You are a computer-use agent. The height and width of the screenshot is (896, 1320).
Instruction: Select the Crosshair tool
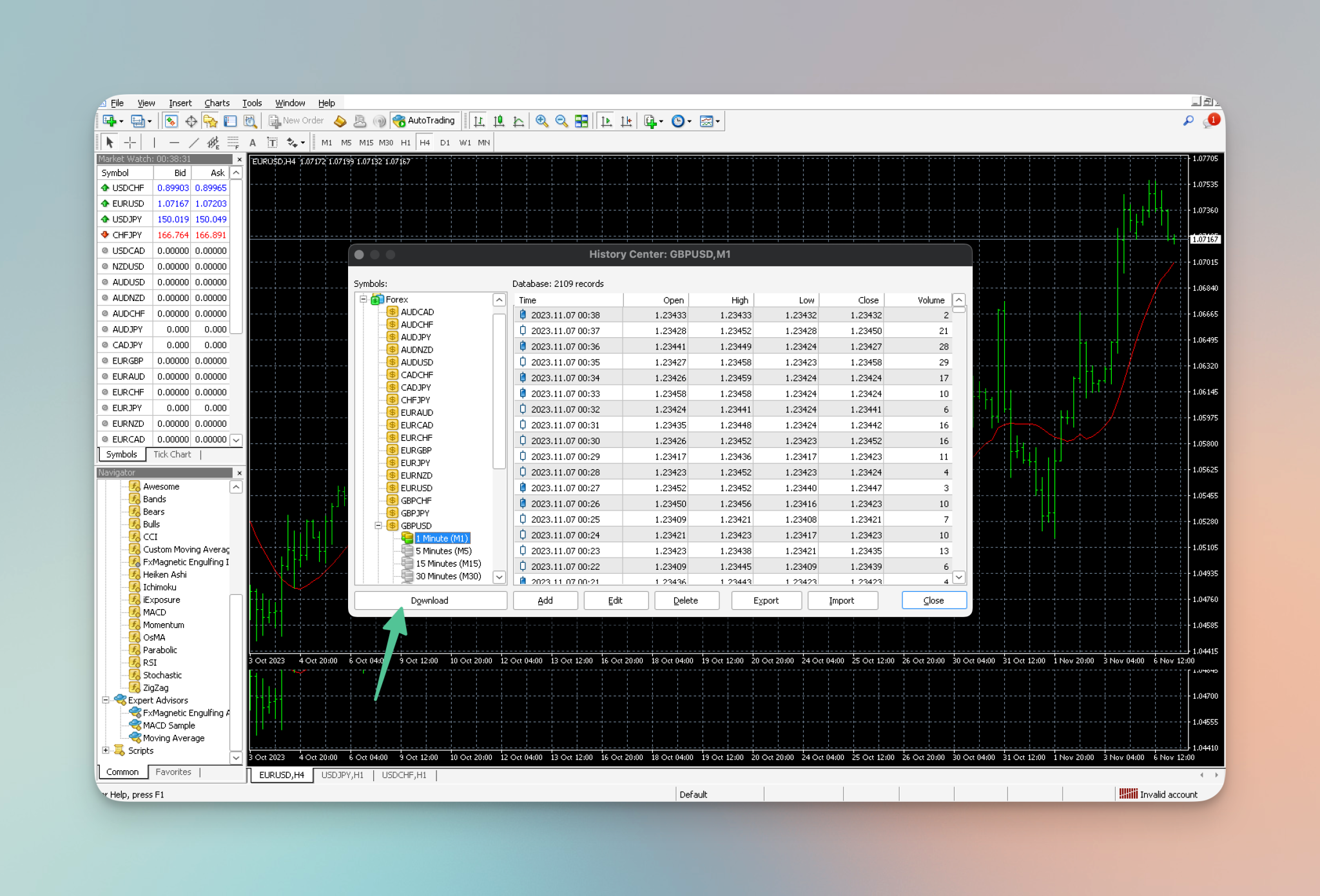tap(130, 142)
